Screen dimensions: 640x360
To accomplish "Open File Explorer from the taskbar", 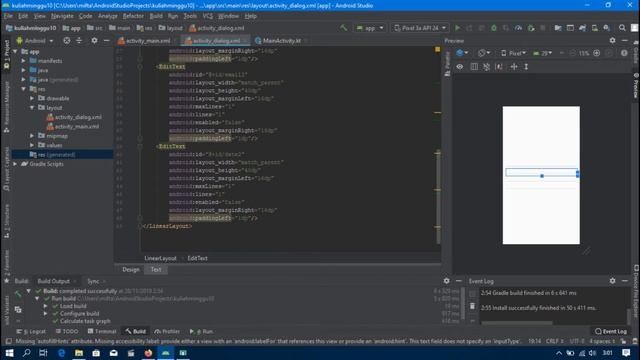I will [x=79, y=353].
